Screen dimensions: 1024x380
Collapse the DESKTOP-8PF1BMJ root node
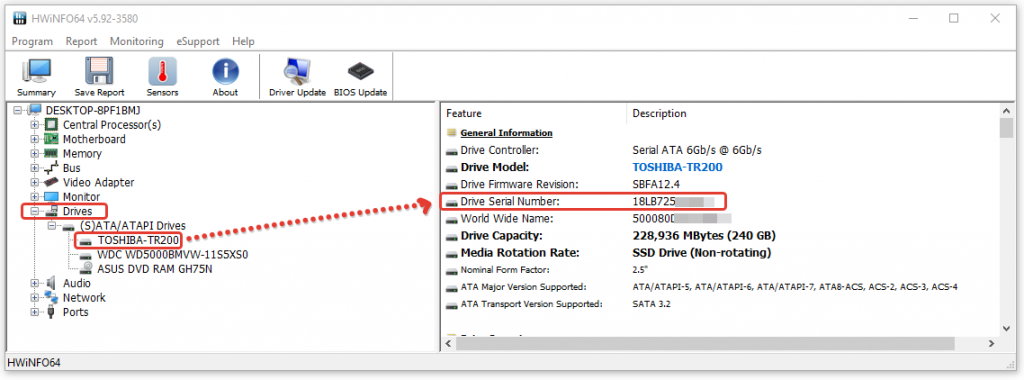pos(17,110)
